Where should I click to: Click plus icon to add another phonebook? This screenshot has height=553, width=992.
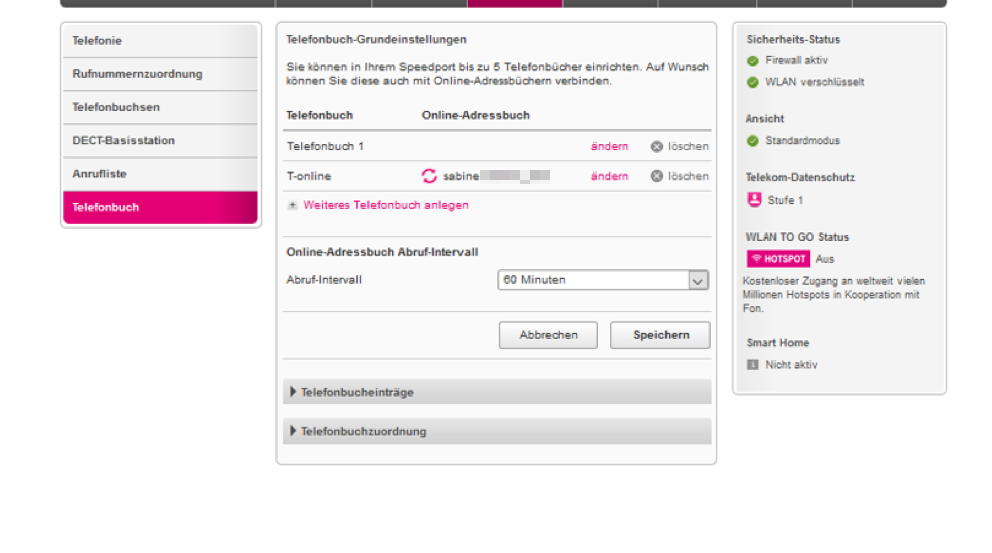[x=293, y=205]
